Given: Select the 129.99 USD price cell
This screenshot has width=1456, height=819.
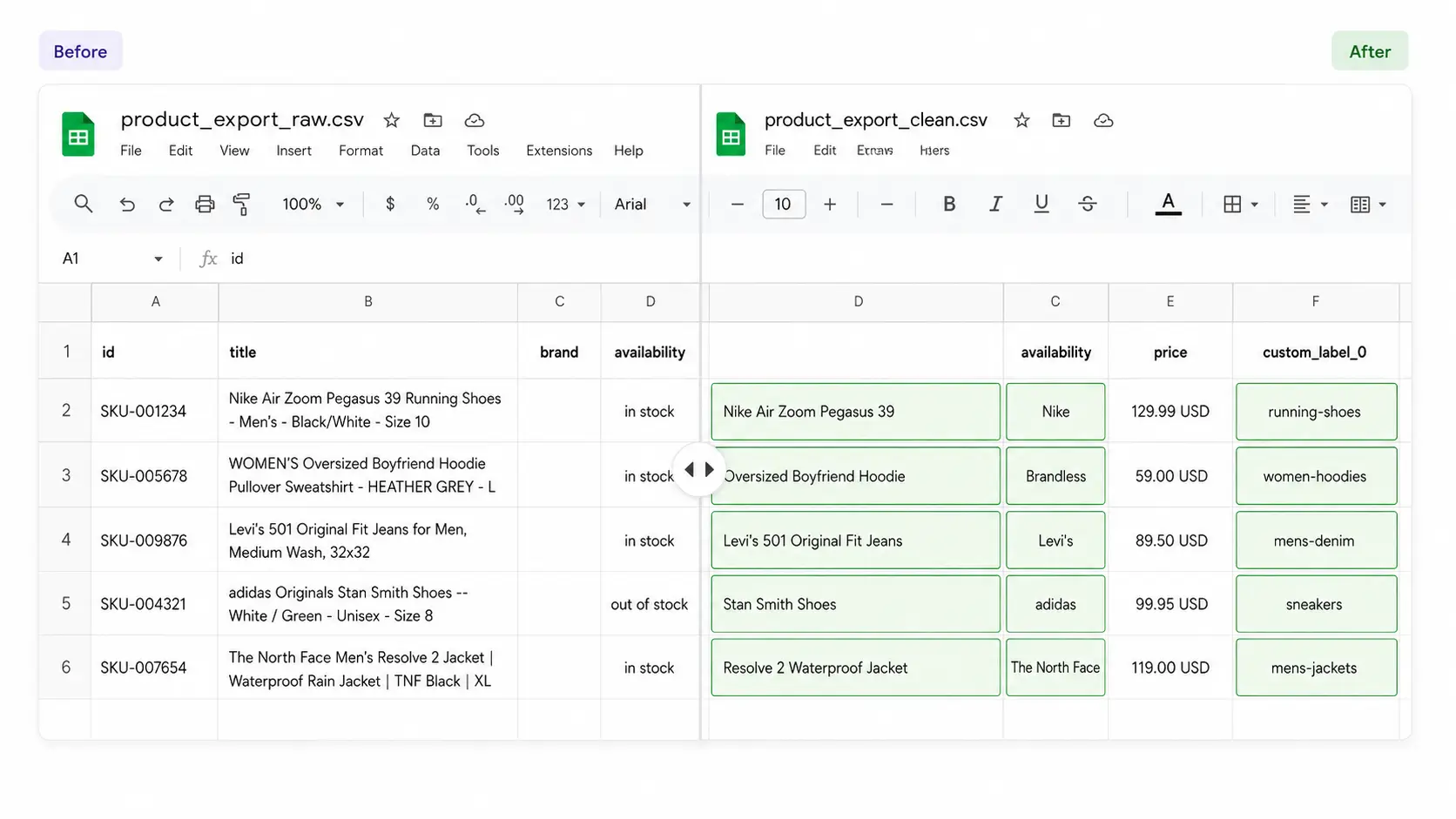Looking at the screenshot, I should click(1170, 411).
